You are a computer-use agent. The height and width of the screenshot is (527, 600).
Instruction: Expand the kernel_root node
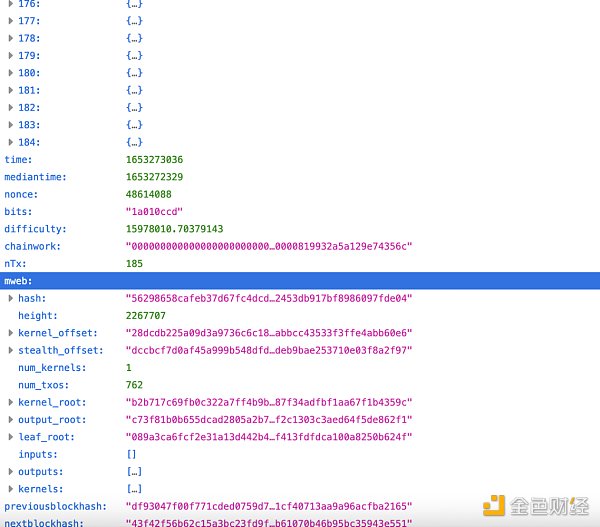click(x=11, y=402)
